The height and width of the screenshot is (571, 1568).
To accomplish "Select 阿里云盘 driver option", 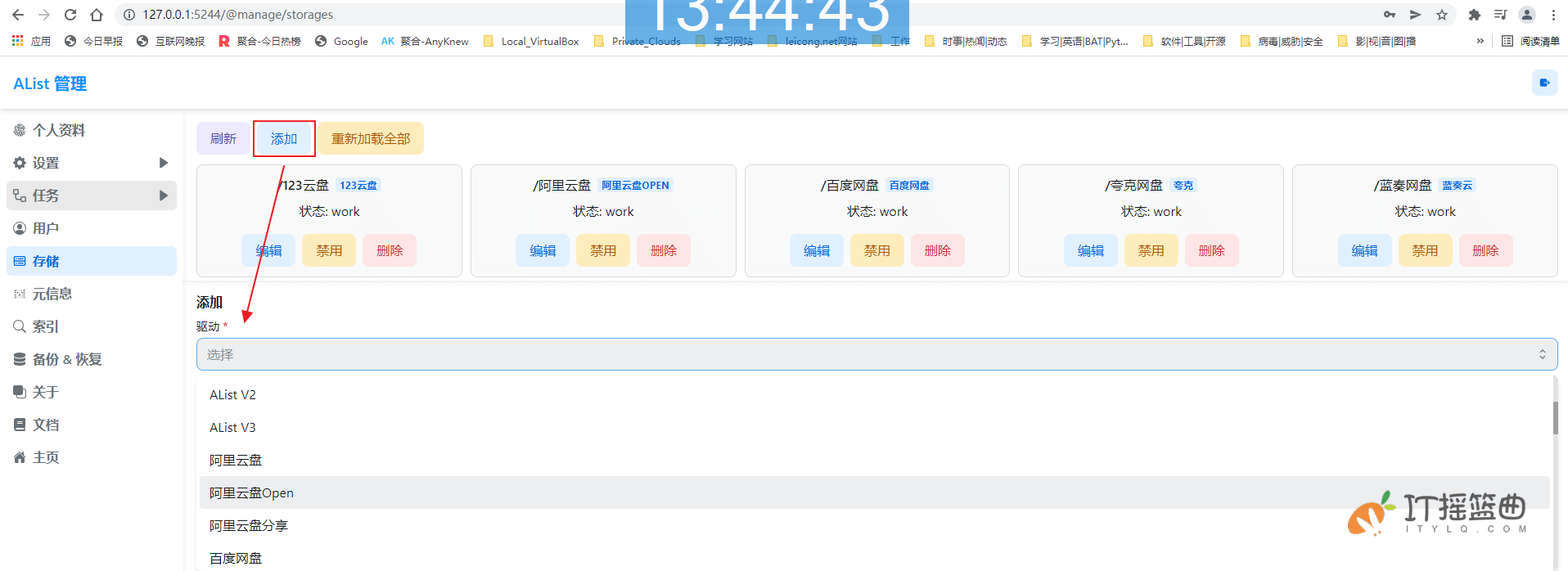I will pyautogui.click(x=875, y=460).
